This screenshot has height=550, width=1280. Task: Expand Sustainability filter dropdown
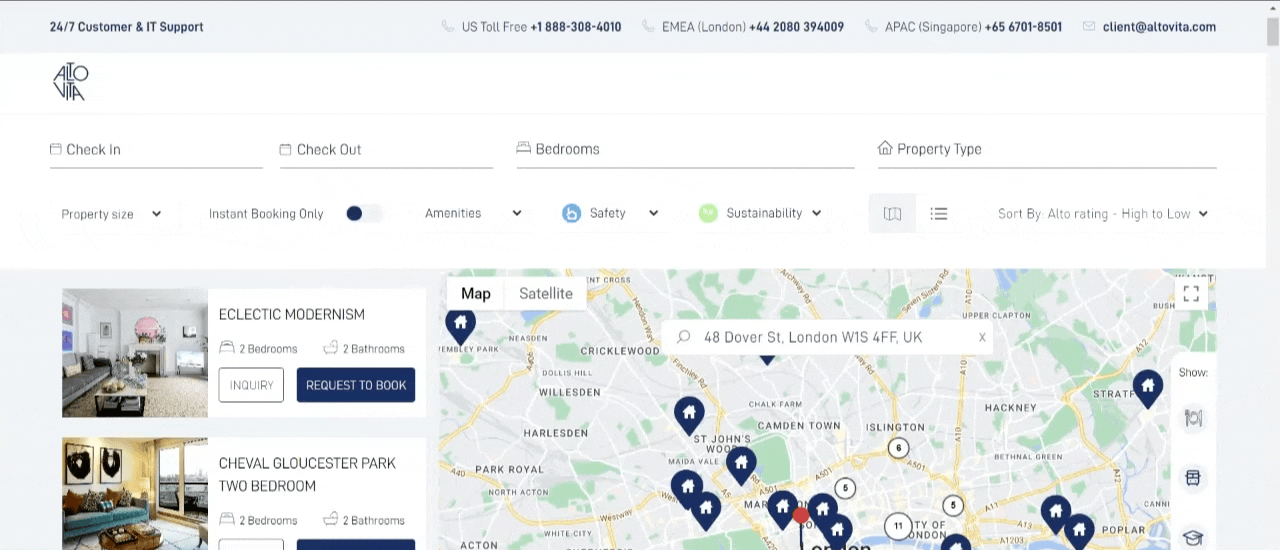click(760, 213)
